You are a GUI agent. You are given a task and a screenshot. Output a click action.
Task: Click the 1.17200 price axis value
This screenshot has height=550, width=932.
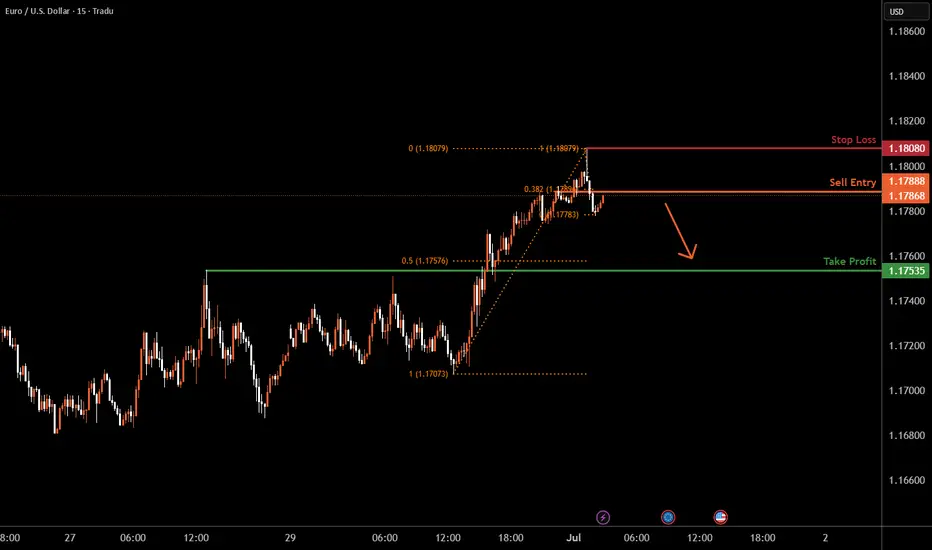906,346
